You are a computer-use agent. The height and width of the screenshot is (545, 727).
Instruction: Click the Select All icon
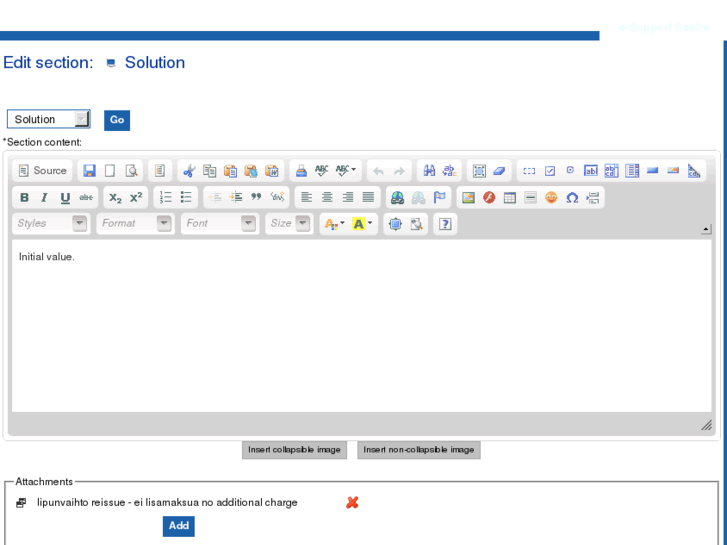pyautogui.click(x=479, y=171)
